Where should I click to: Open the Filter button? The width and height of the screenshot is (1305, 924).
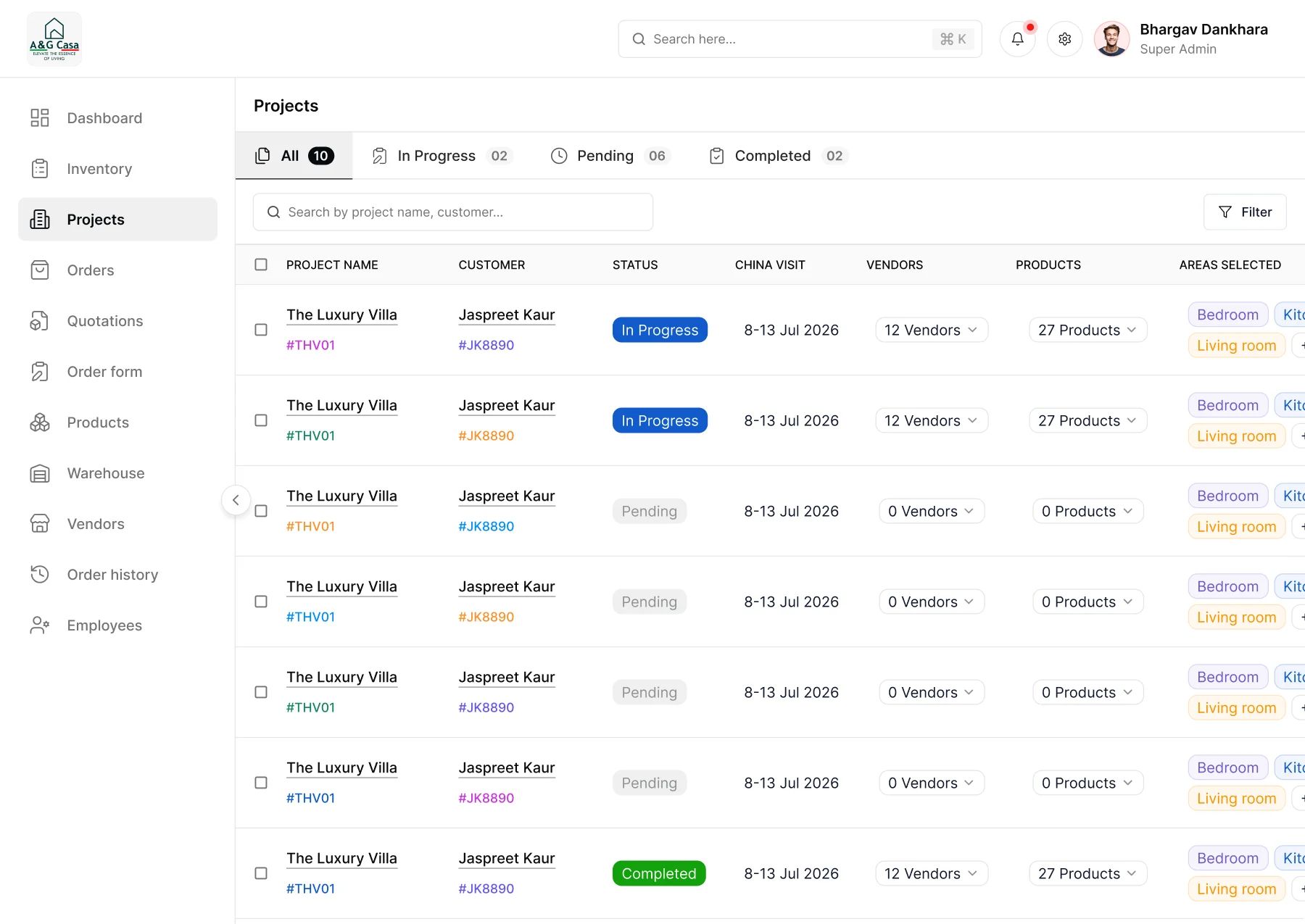click(x=1245, y=212)
